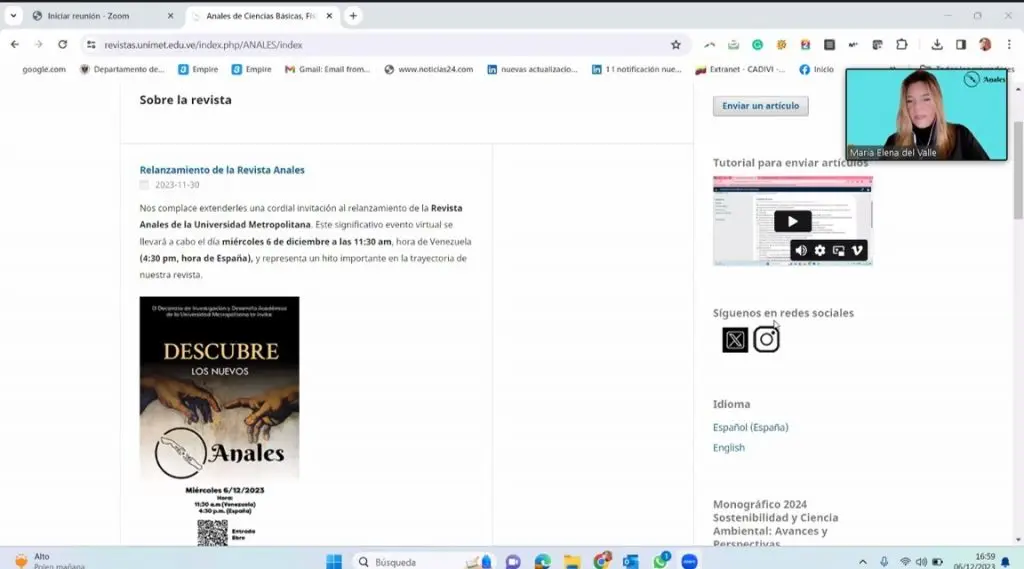Toggle the browser side panel
The width and height of the screenshot is (1024, 569).
point(961,44)
